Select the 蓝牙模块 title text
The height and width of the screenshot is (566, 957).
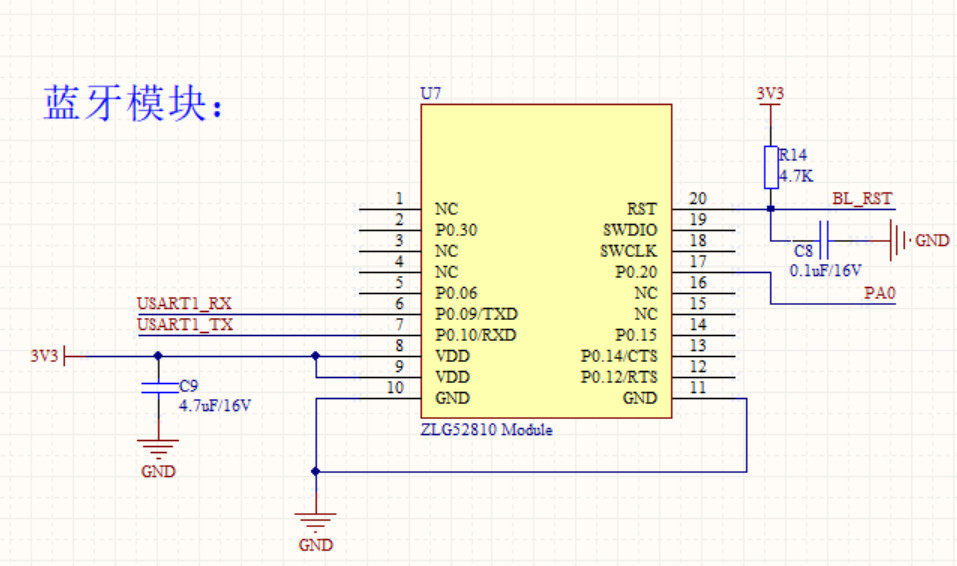tap(134, 103)
